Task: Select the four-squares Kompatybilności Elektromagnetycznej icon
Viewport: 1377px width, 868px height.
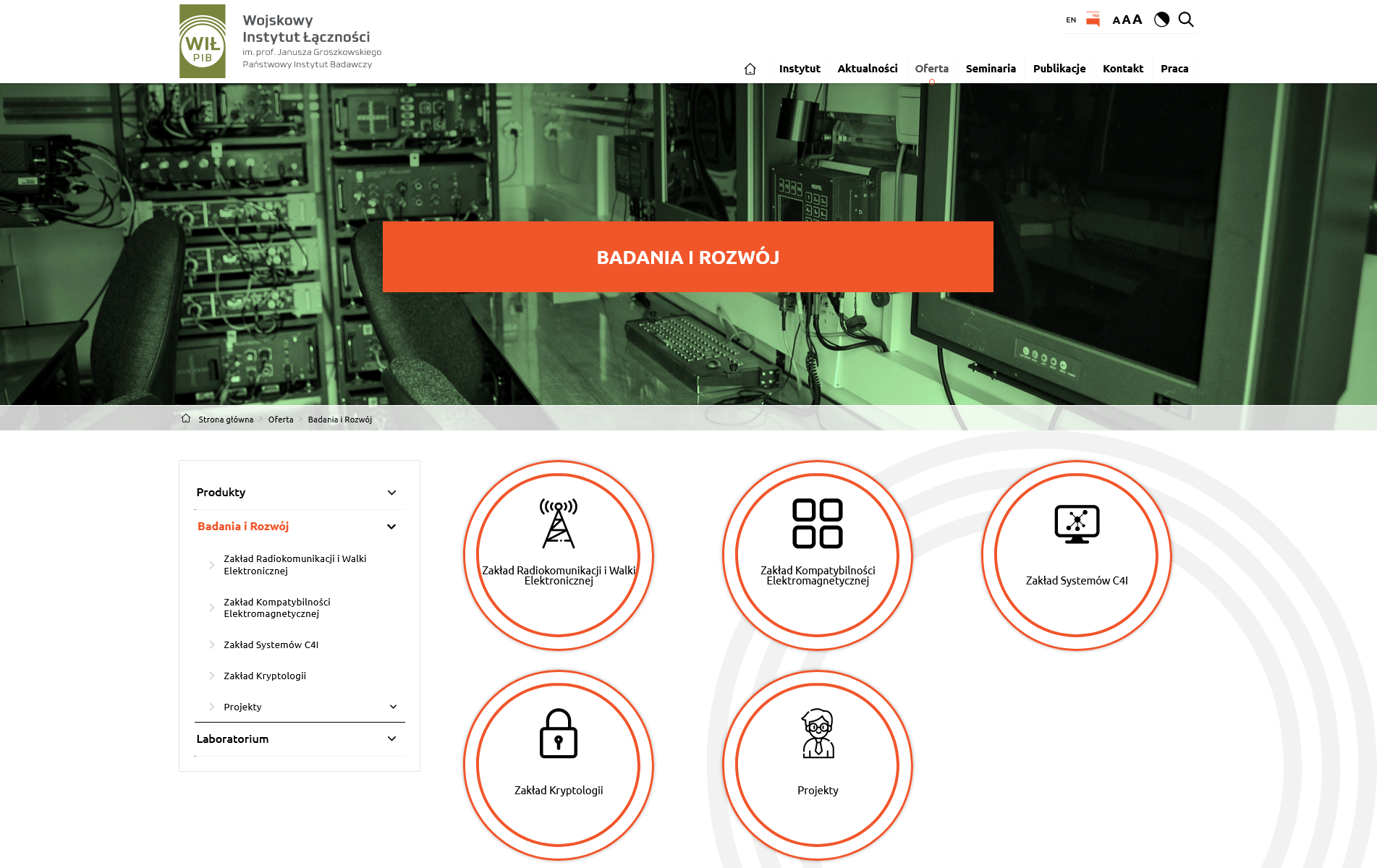Action: (817, 524)
